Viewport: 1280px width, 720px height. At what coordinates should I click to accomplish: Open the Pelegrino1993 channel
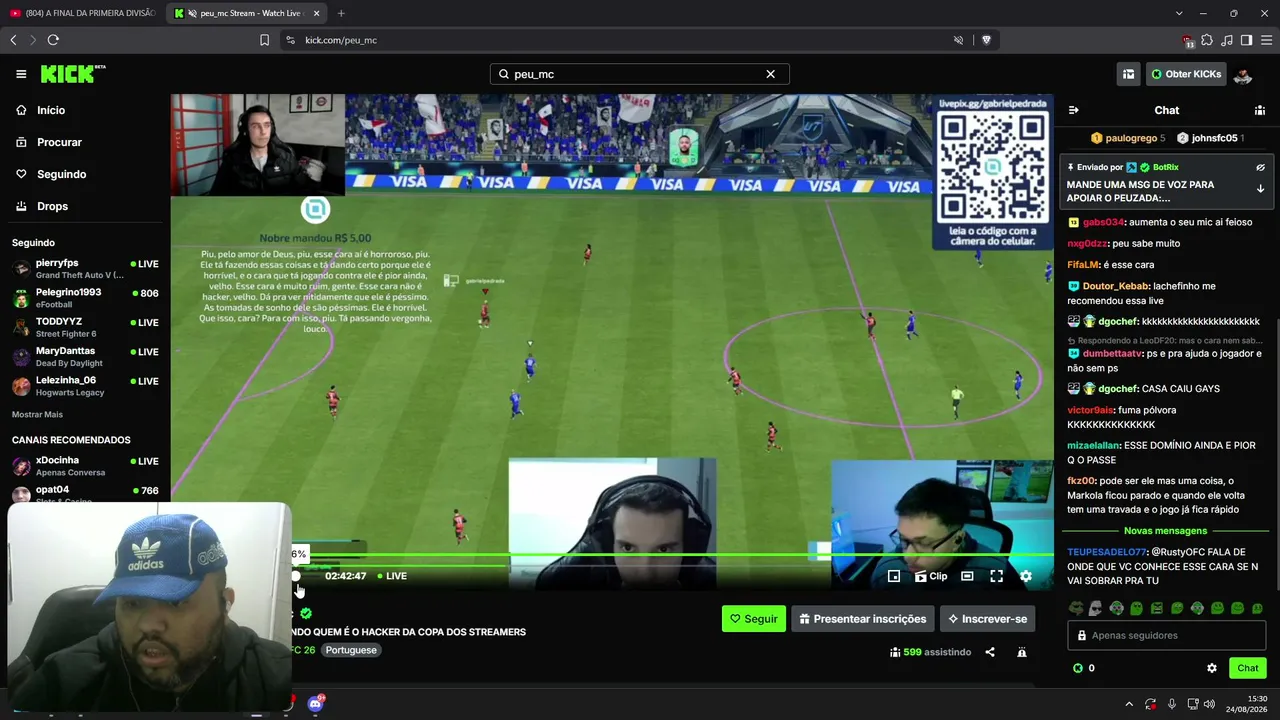[85, 298]
